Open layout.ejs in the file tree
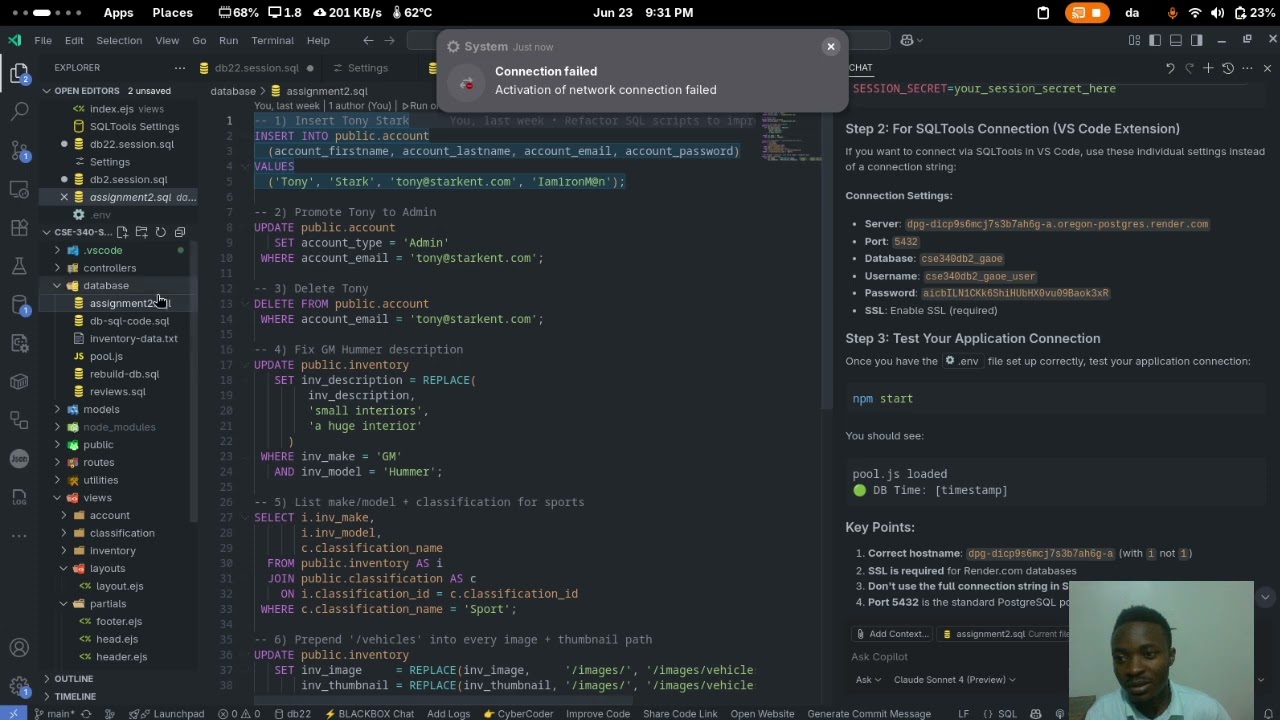1280x720 pixels. pyautogui.click(x=119, y=586)
